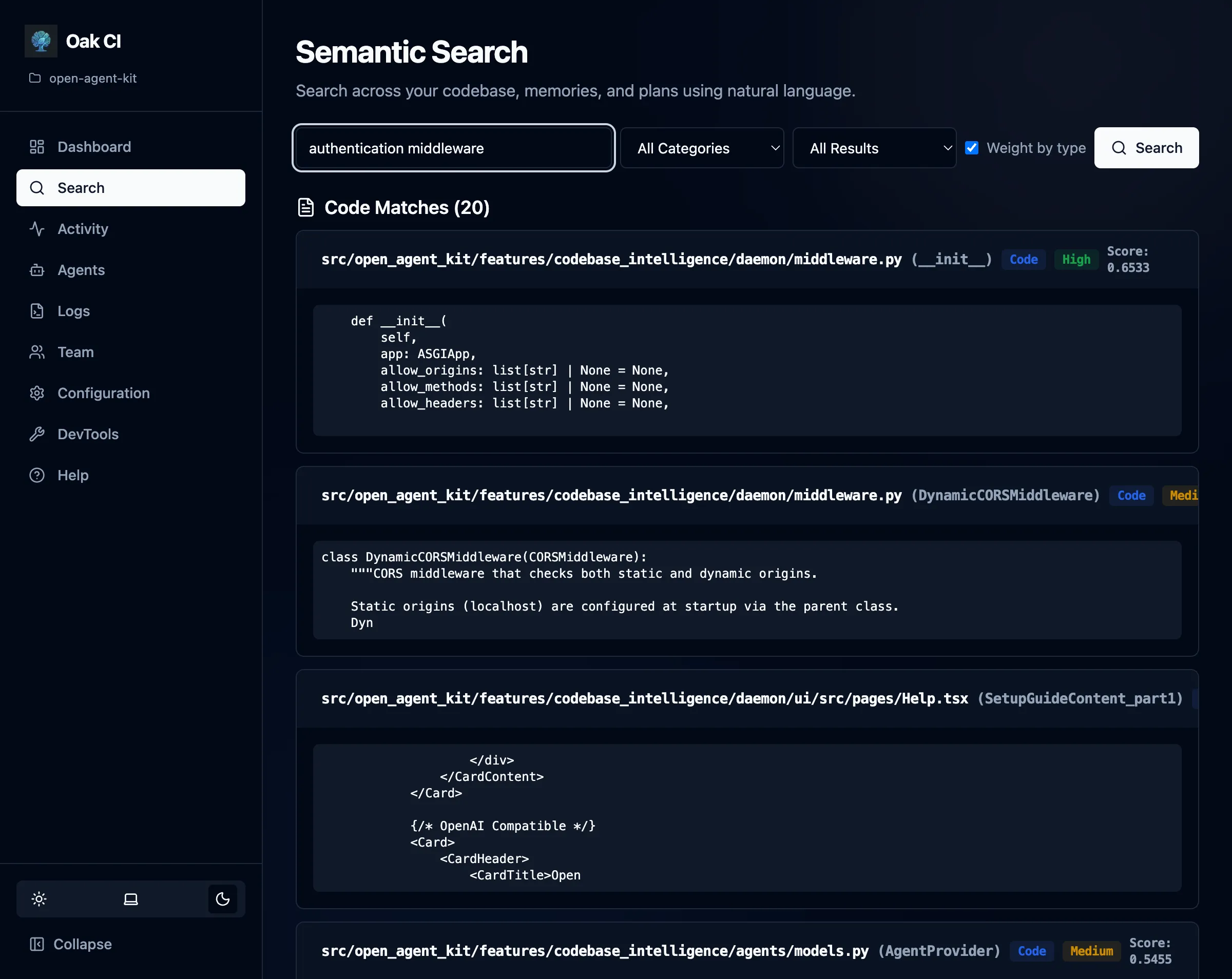
Task: Open DevTools from the sidebar
Action: coord(89,434)
